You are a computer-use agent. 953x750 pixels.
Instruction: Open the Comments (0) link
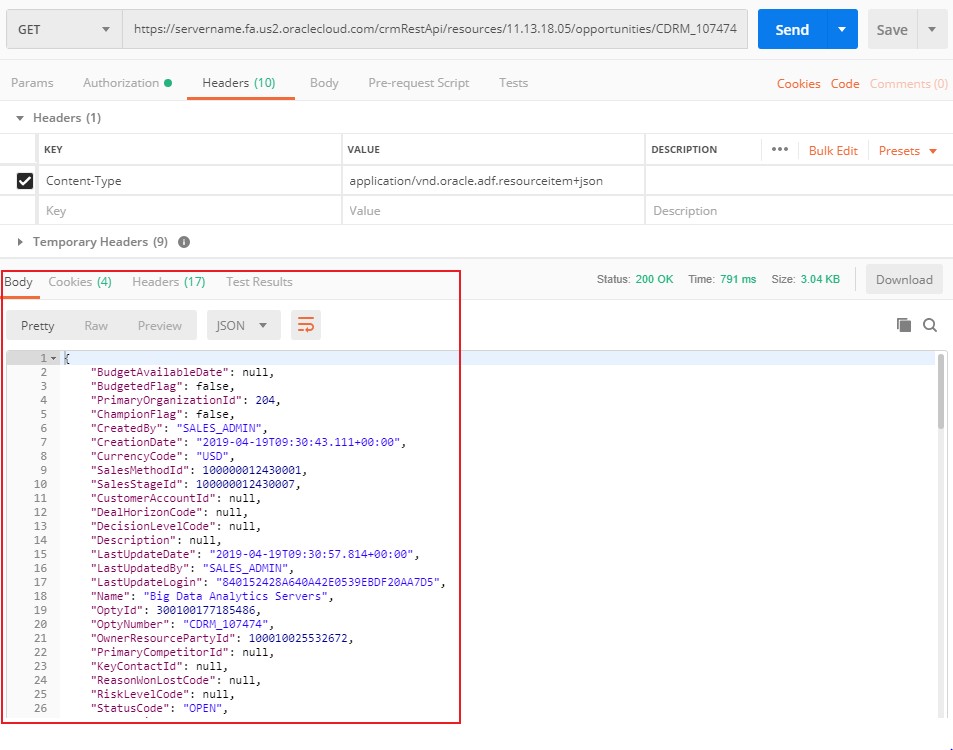point(908,84)
